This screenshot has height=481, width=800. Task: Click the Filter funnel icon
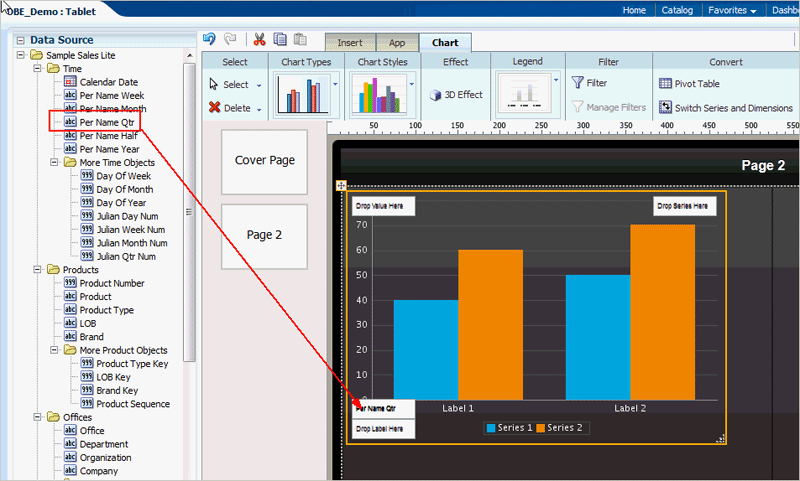click(578, 83)
